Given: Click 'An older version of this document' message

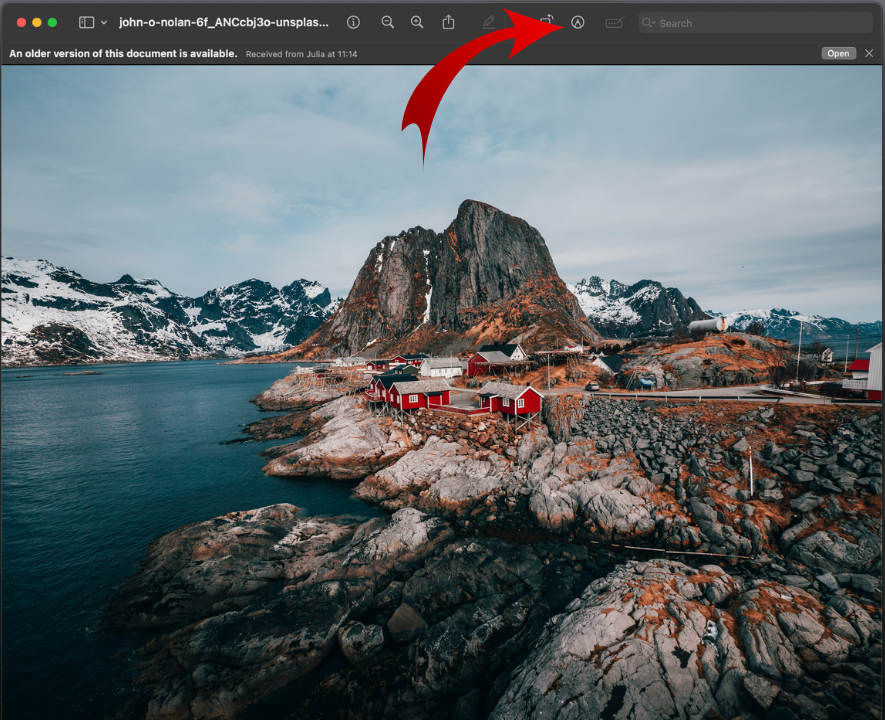Looking at the screenshot, I should 123,54.
